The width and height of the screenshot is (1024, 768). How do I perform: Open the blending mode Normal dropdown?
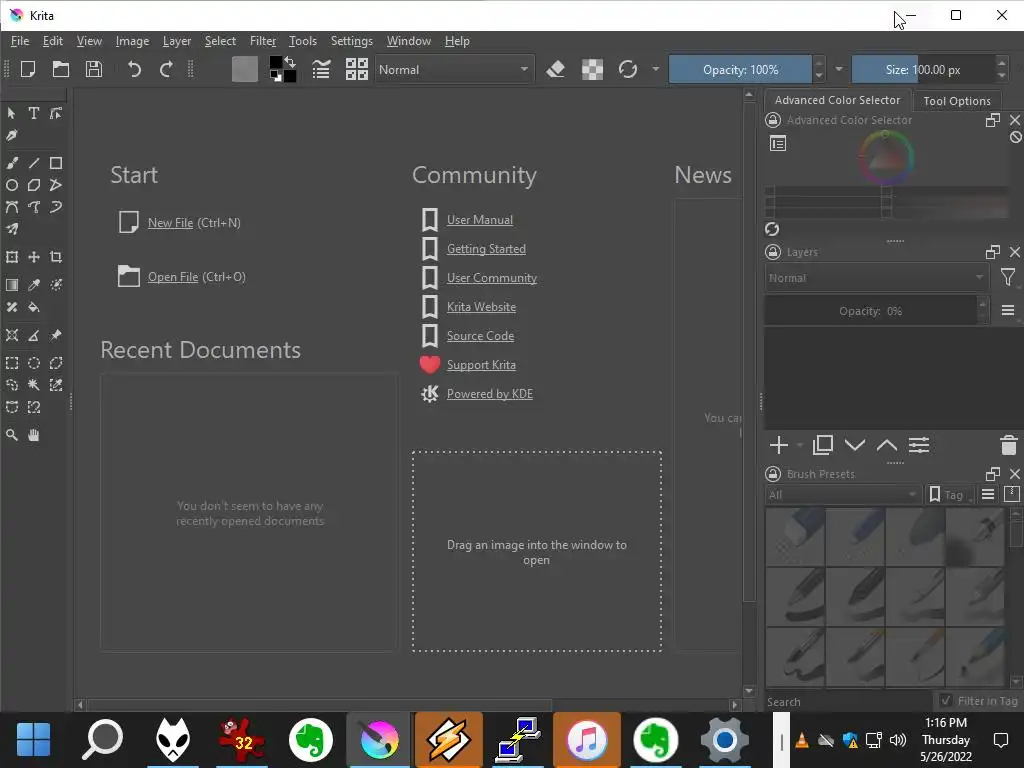[x=454, y=69]
